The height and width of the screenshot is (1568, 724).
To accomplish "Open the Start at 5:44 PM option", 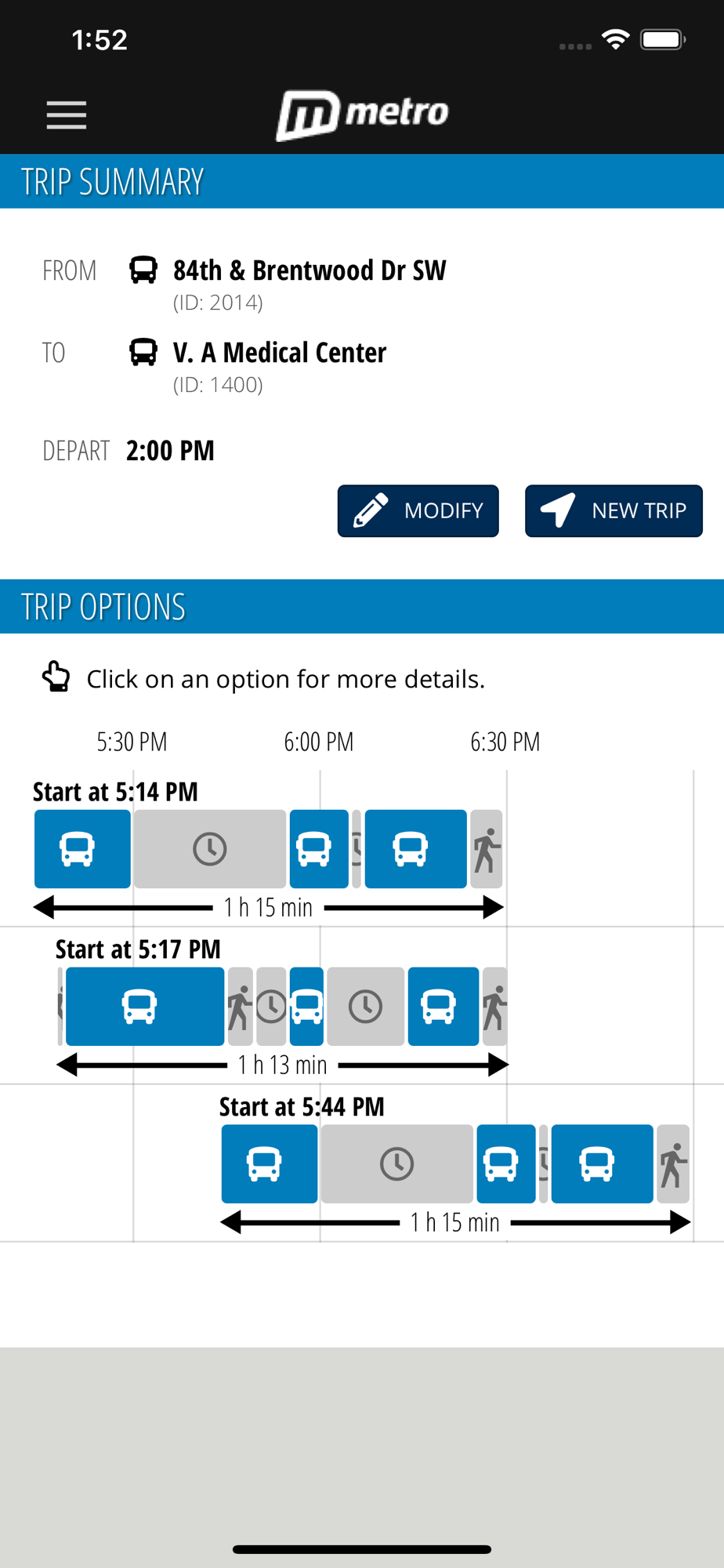I will click(302, 1107).
